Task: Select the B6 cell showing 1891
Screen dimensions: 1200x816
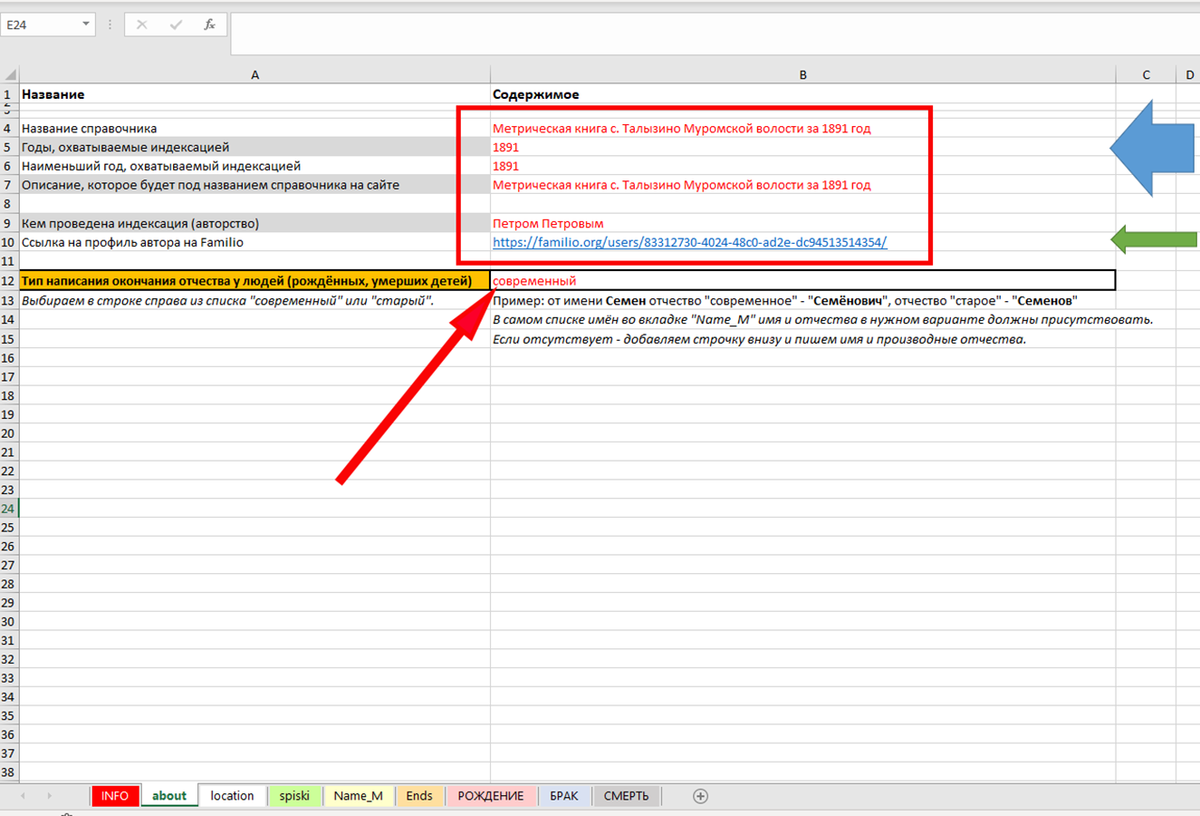Action: [x=803, y=166]
